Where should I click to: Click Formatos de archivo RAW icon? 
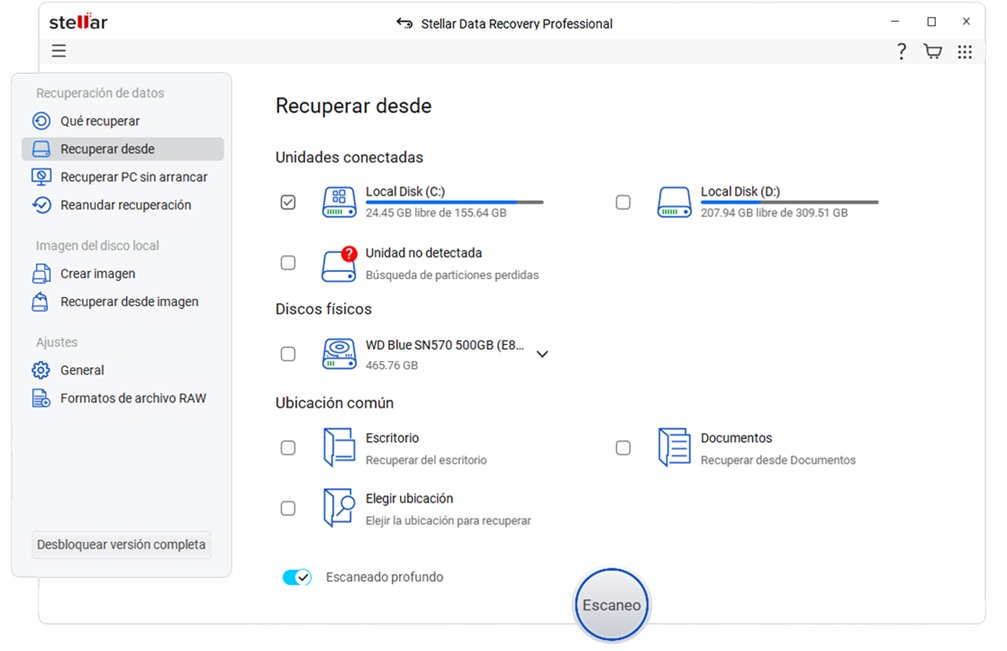tap(40, 397)
